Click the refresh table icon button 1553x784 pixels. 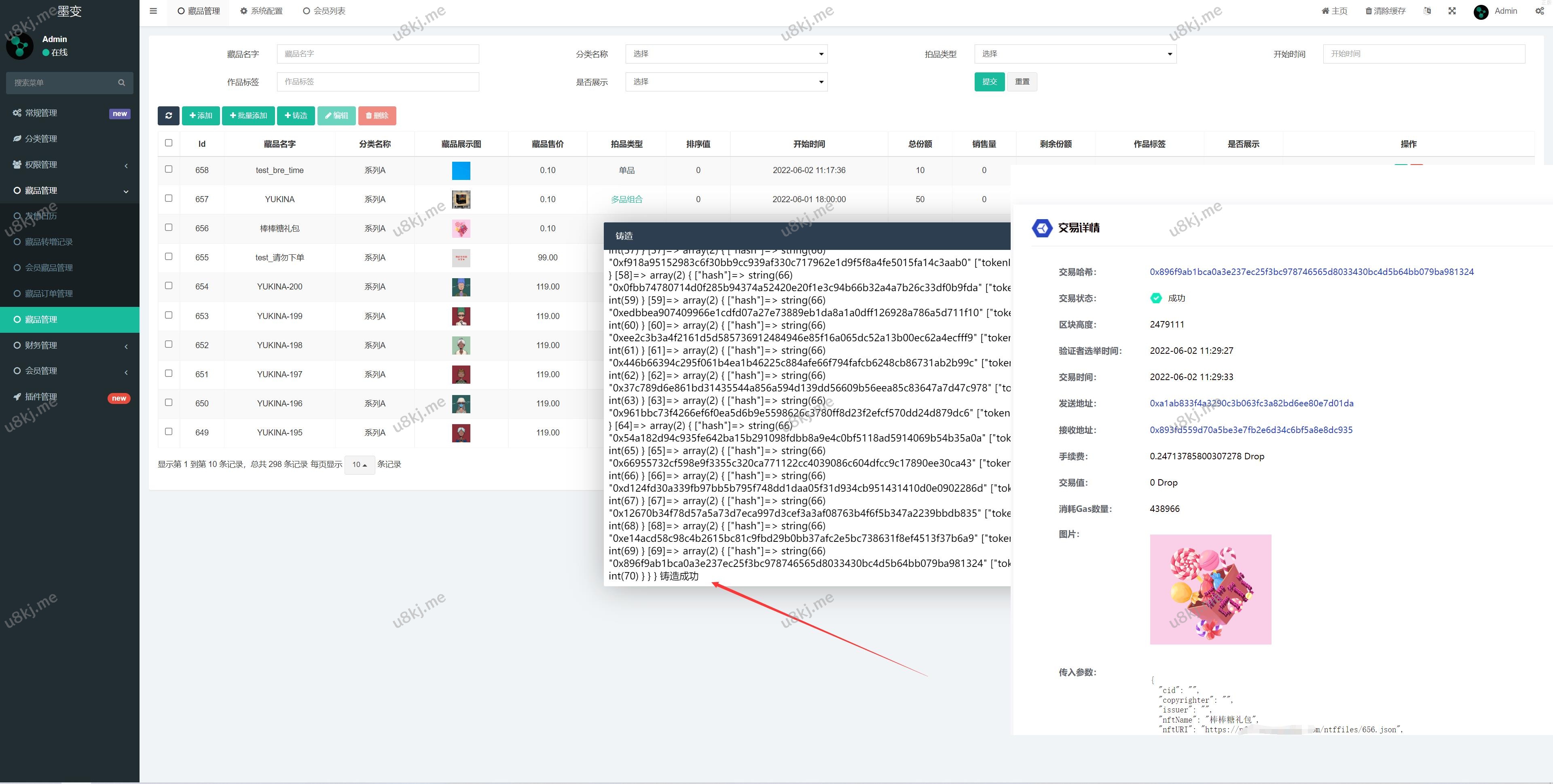(x=168, y=116)
